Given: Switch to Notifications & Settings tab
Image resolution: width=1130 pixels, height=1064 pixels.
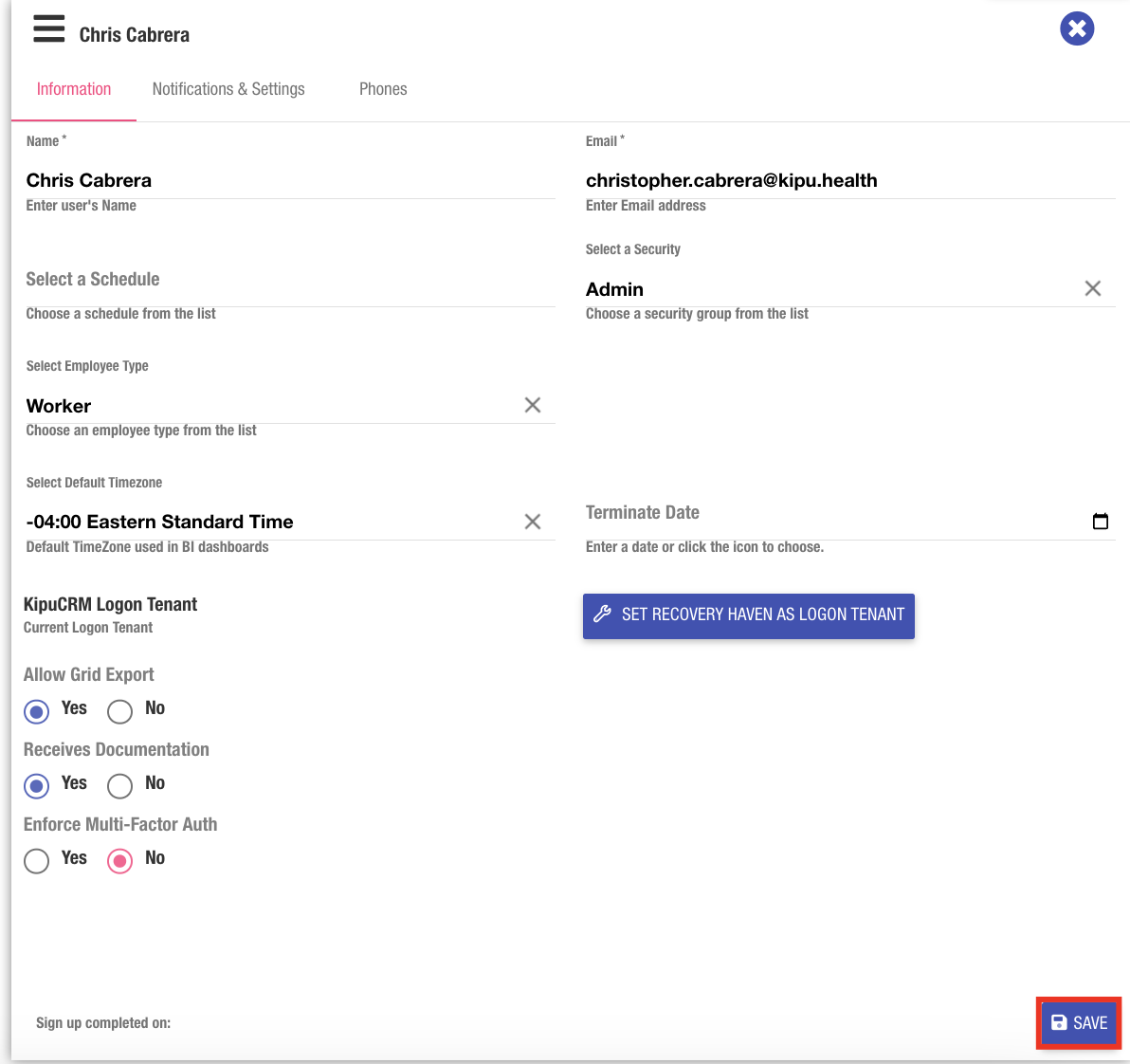Looking at the screenshot, I should 228,89.
